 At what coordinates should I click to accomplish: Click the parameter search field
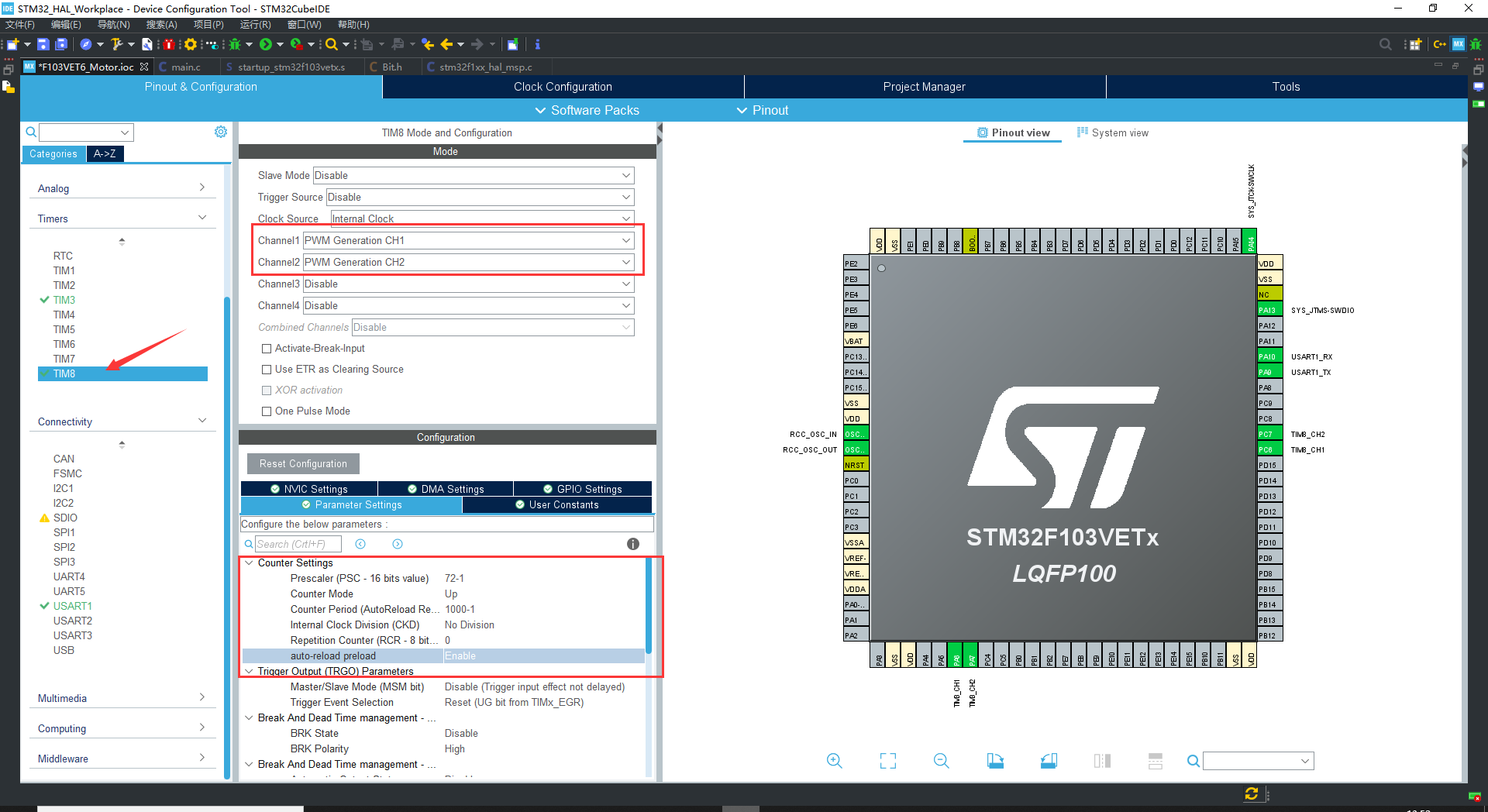coord(298,544)
